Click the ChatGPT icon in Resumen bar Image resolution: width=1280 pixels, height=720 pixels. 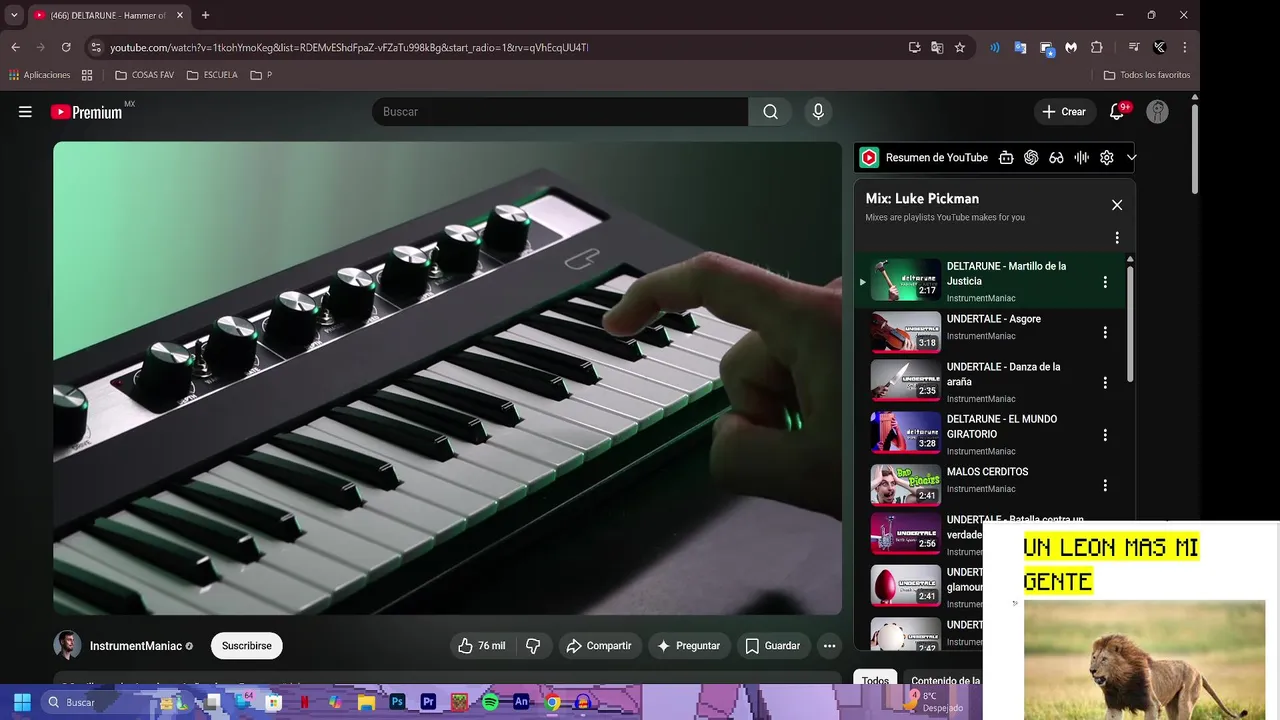(1031, 157)
